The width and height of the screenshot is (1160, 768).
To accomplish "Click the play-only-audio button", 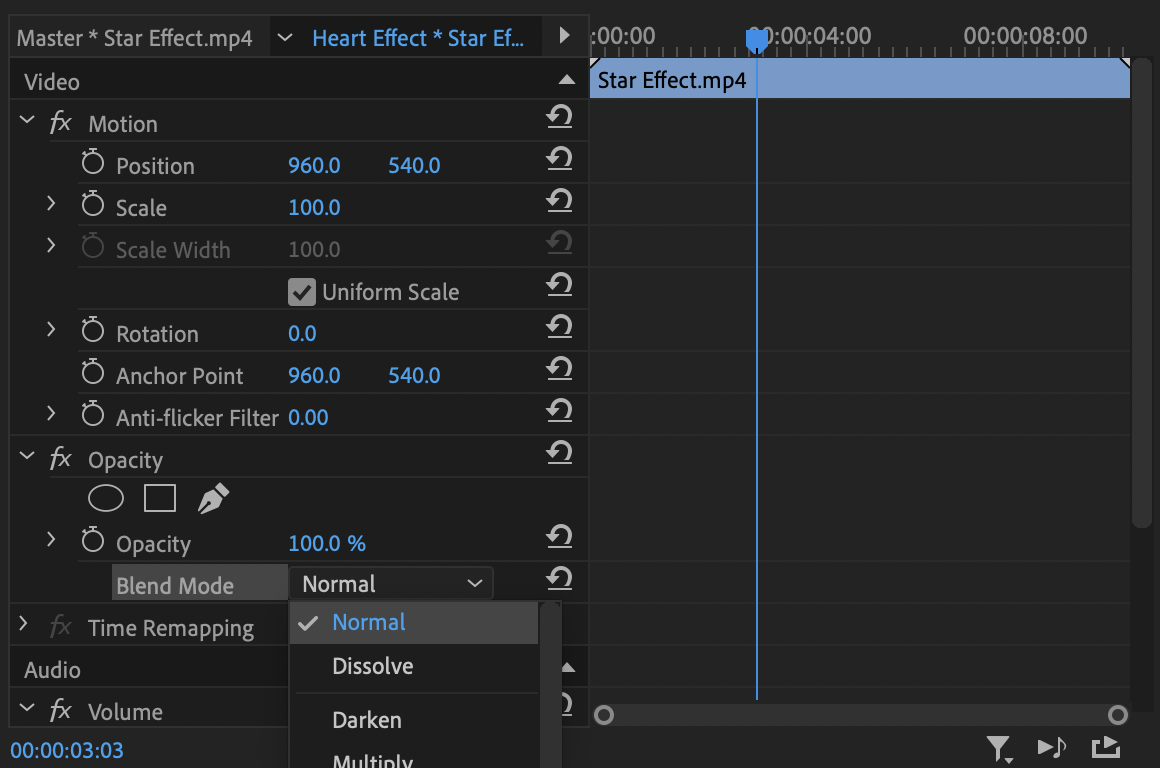I will coord(1052,746).
